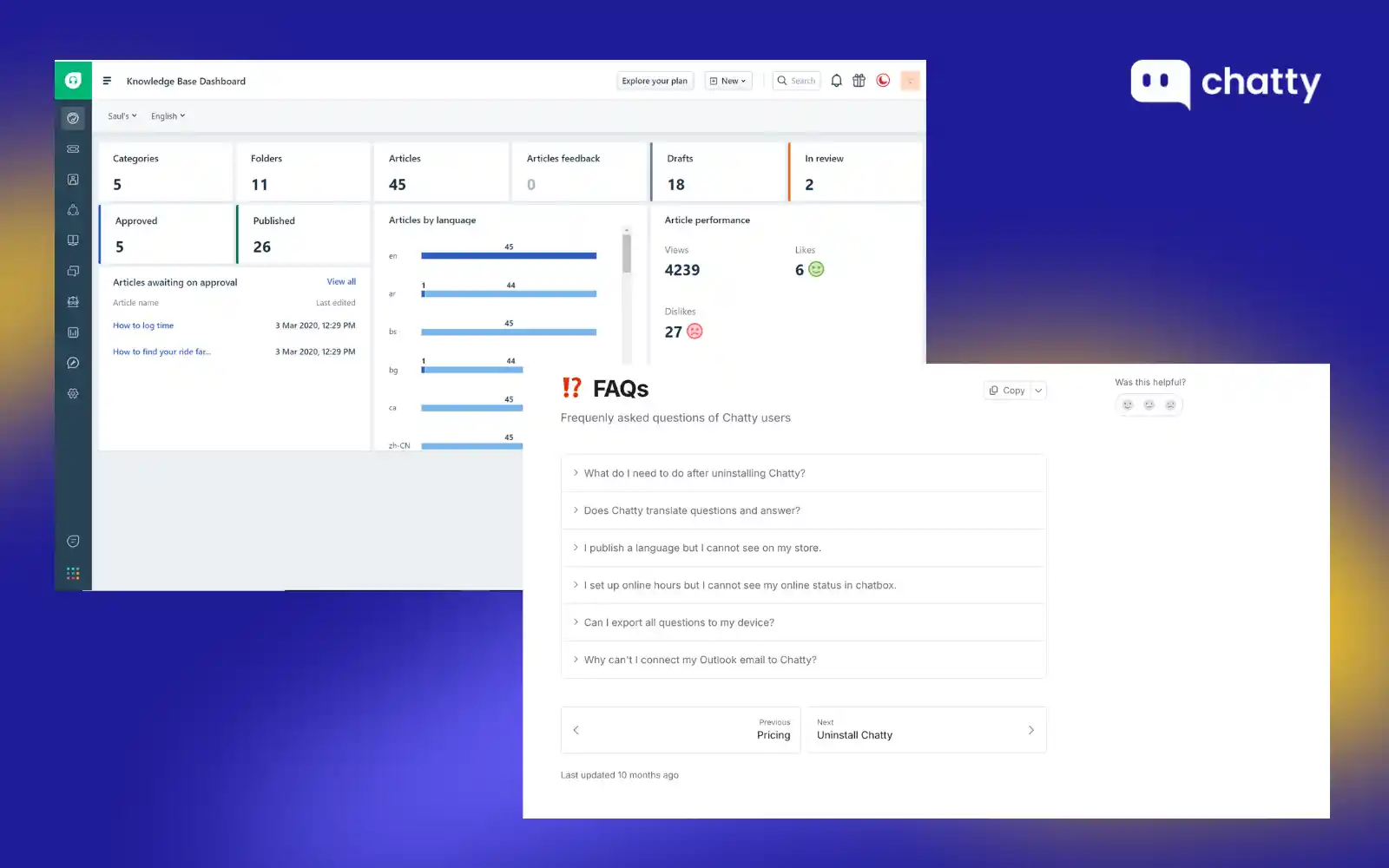Screen dimensions: 1389x868
Task: Click the Chatty logo in top right
Action: click(x=1225, y=83)
